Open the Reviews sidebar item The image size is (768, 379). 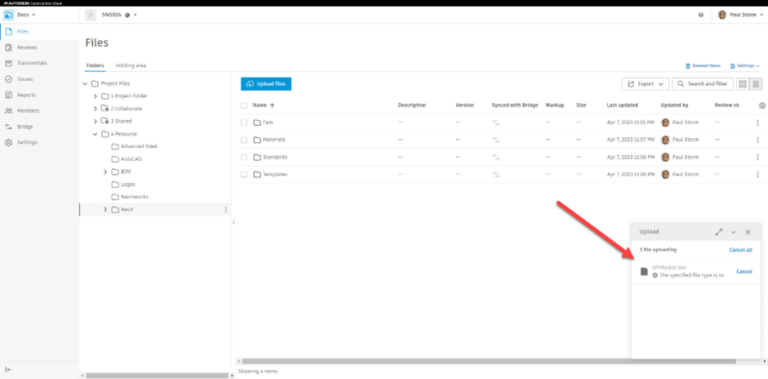tap(26, 47)
